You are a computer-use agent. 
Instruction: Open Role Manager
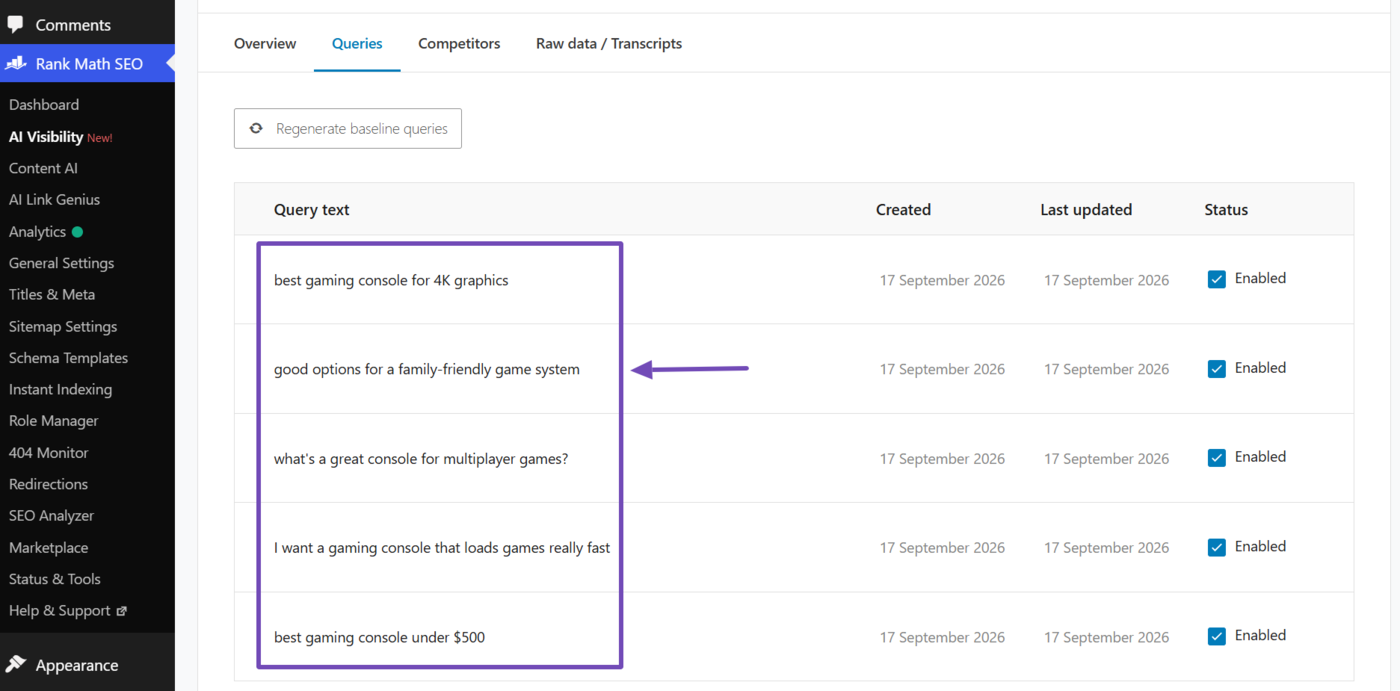click(x=53, y=421)
